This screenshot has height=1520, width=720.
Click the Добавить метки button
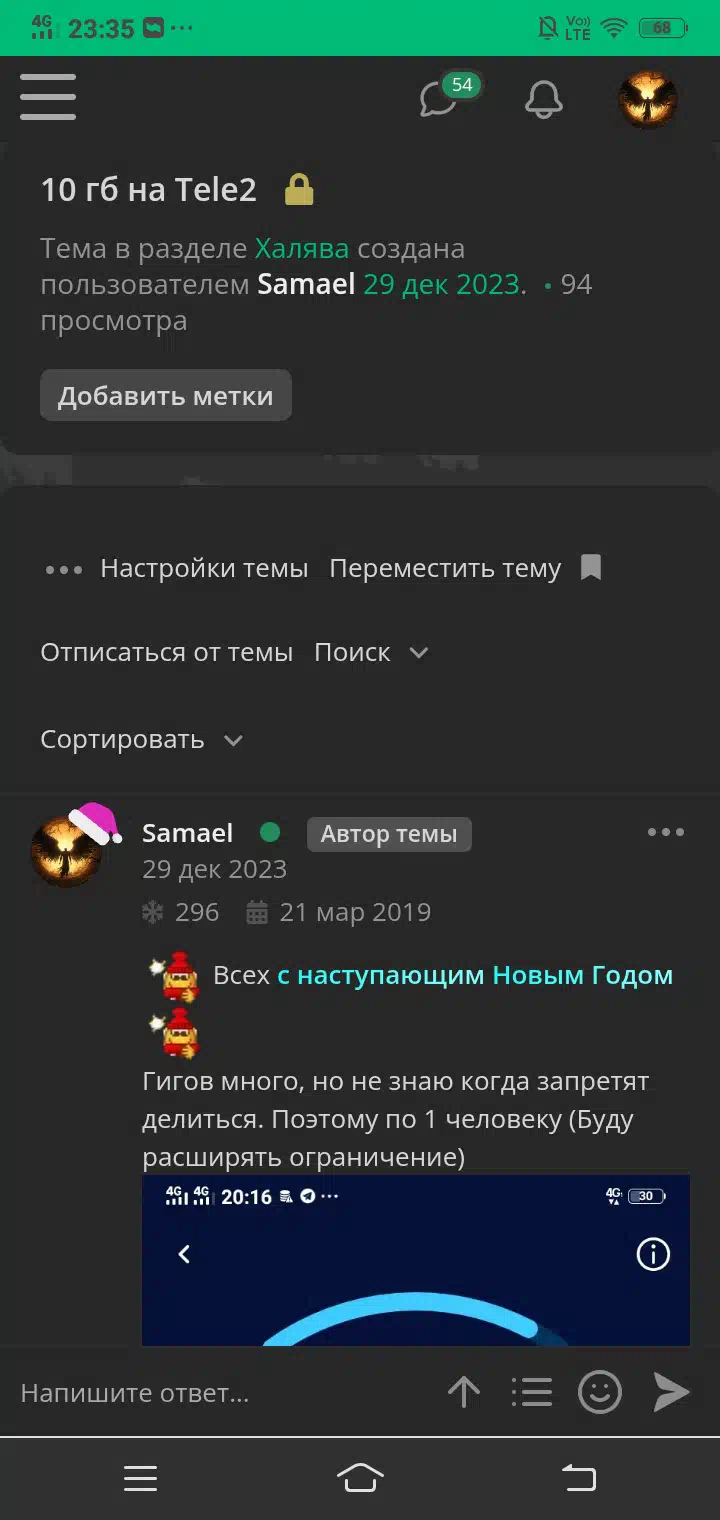click(166, 396)
